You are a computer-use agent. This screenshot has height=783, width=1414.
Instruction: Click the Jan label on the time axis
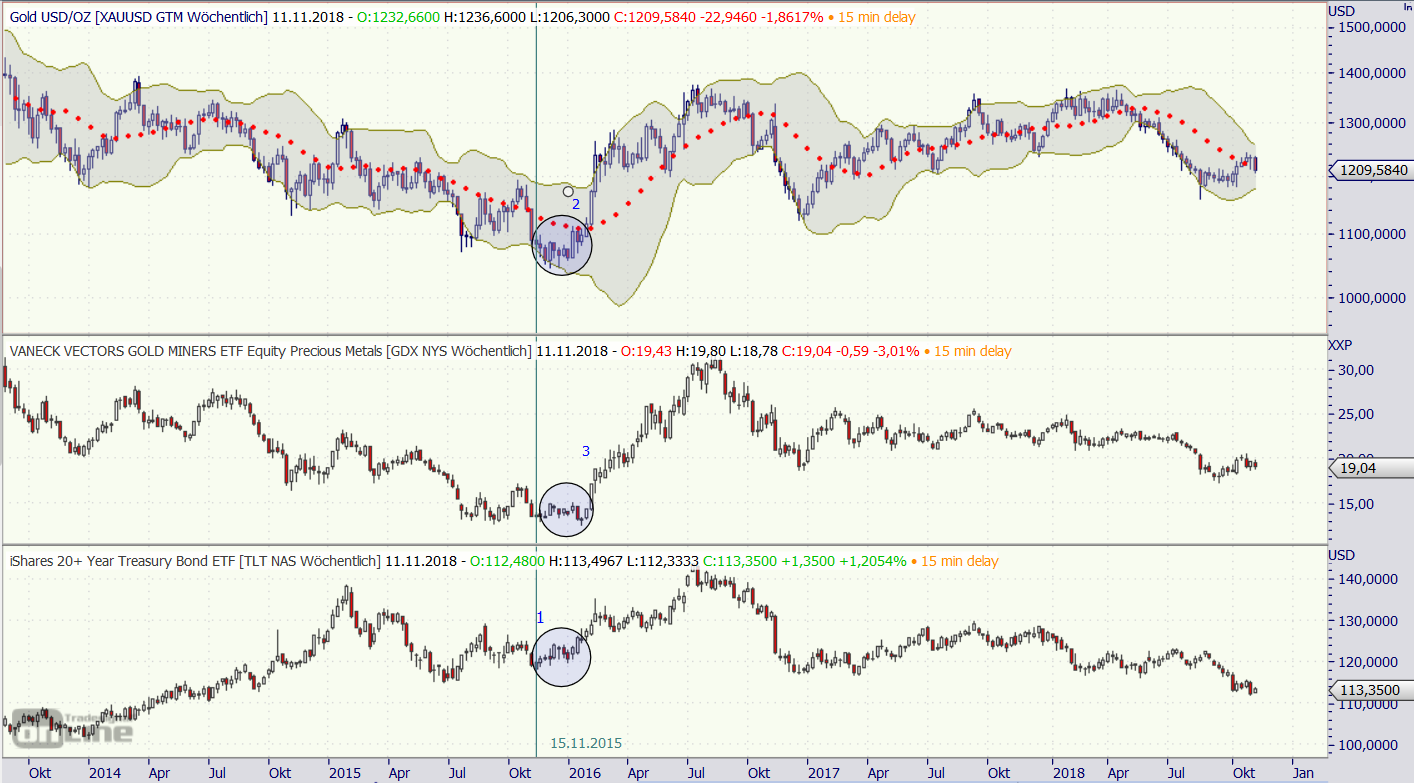(1303, 773)
